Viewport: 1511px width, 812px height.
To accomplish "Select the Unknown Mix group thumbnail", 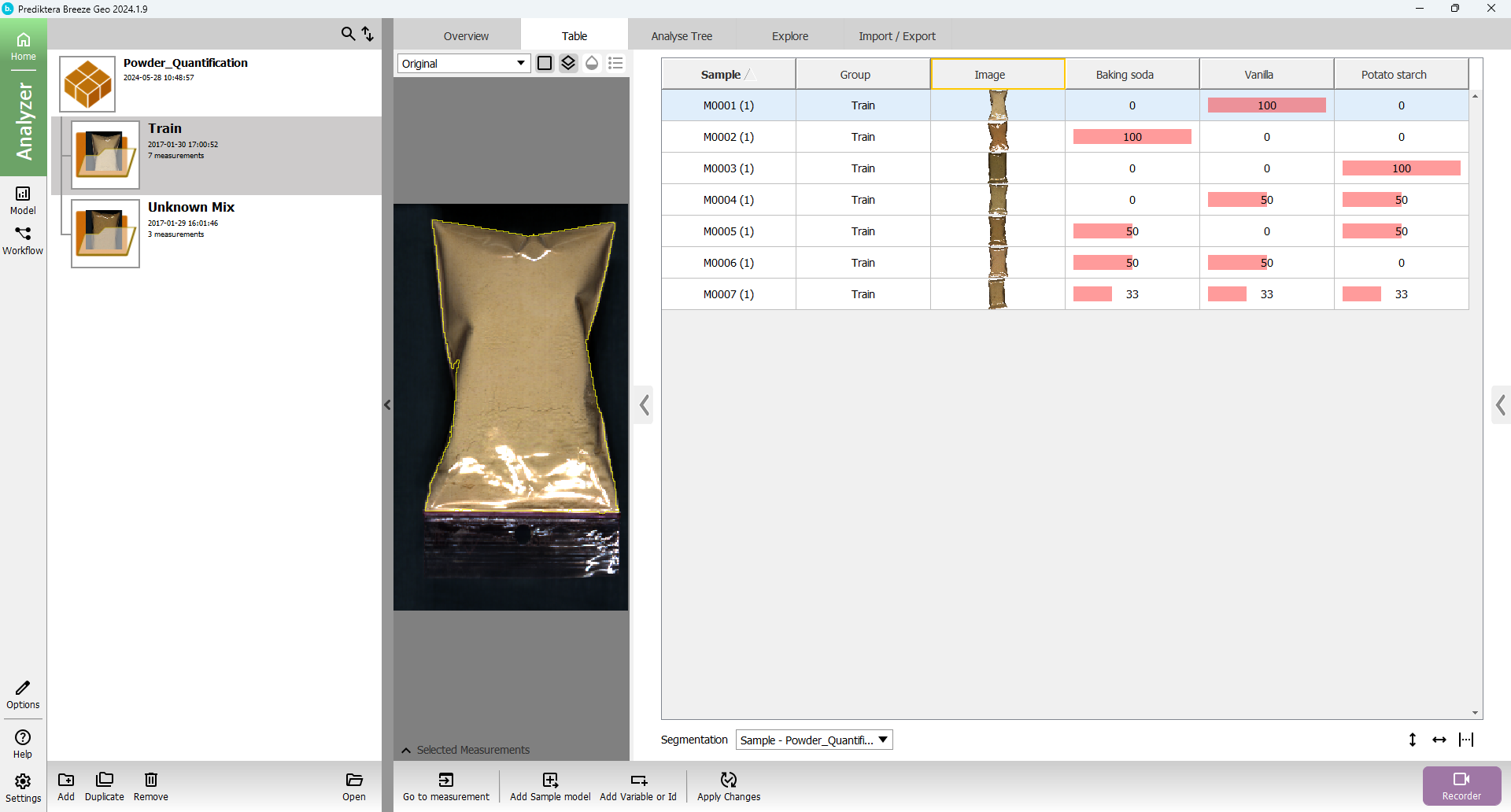I will 105,233.
